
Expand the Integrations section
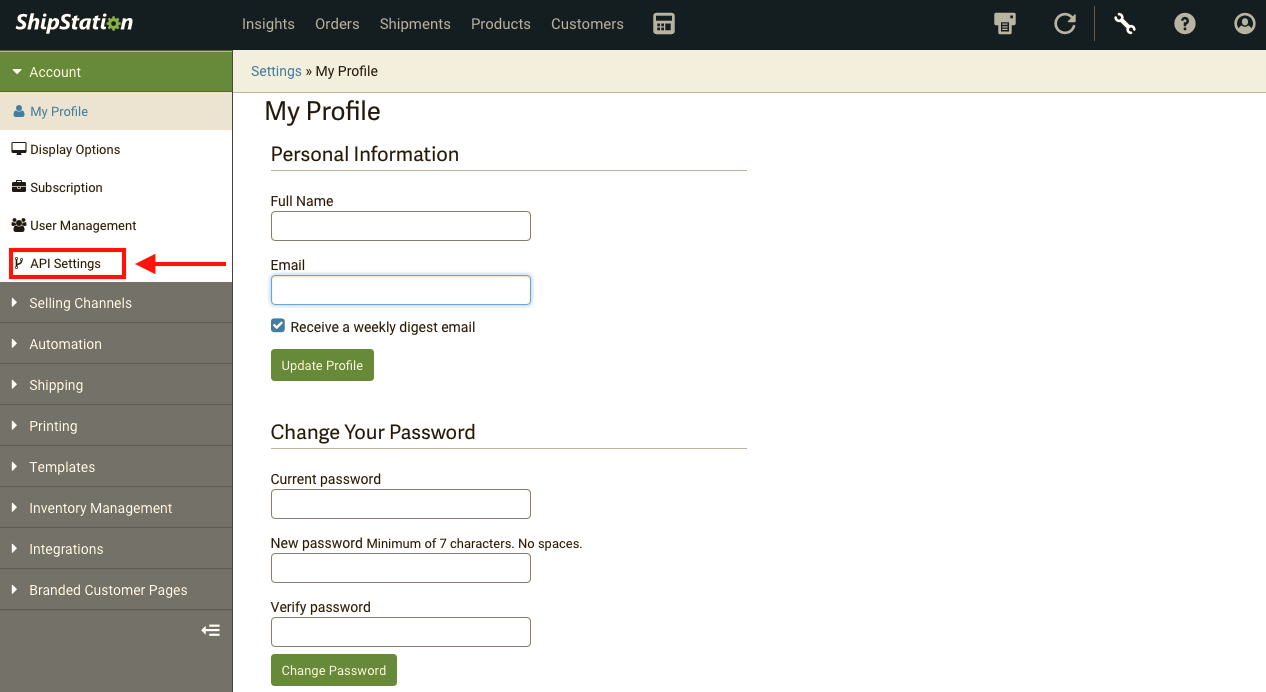coord(116,549)
